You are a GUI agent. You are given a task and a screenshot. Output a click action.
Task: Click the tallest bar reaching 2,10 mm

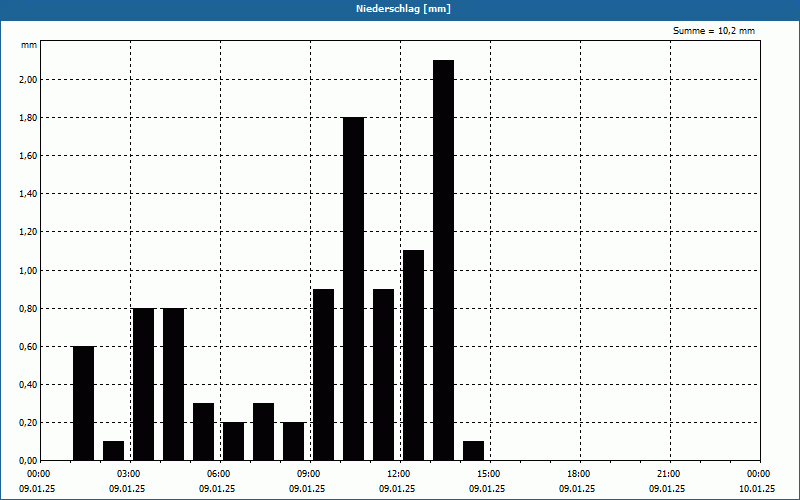443,260
